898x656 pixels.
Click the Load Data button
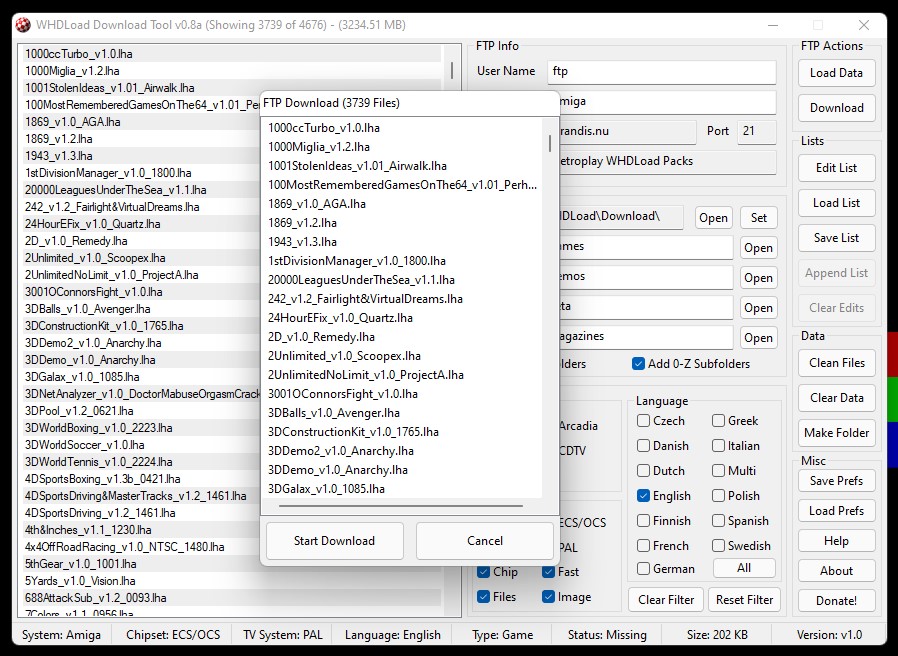click(x=836, y=73)
